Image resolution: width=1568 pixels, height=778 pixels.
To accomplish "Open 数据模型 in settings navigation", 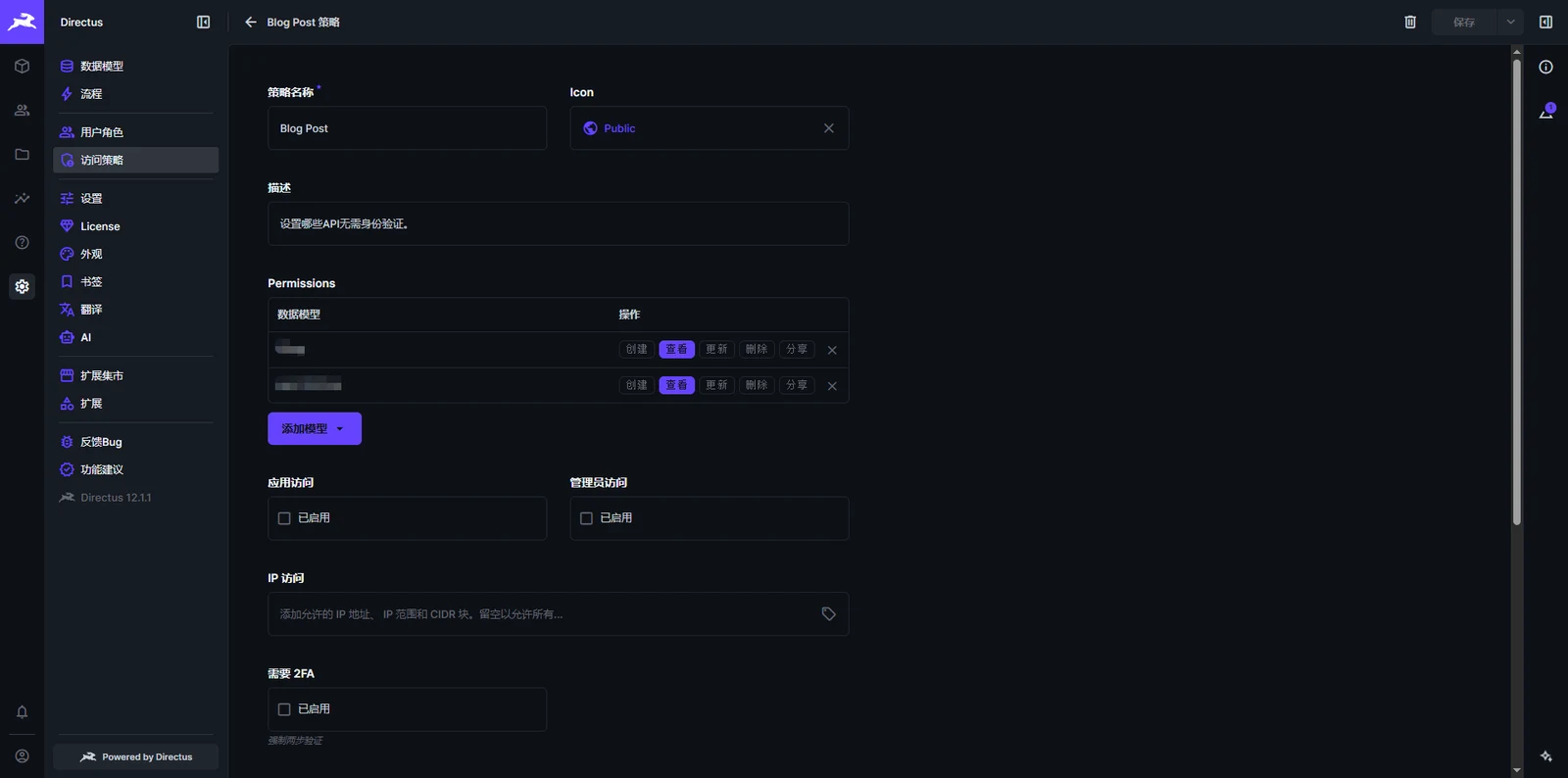I will pos(135,67).
